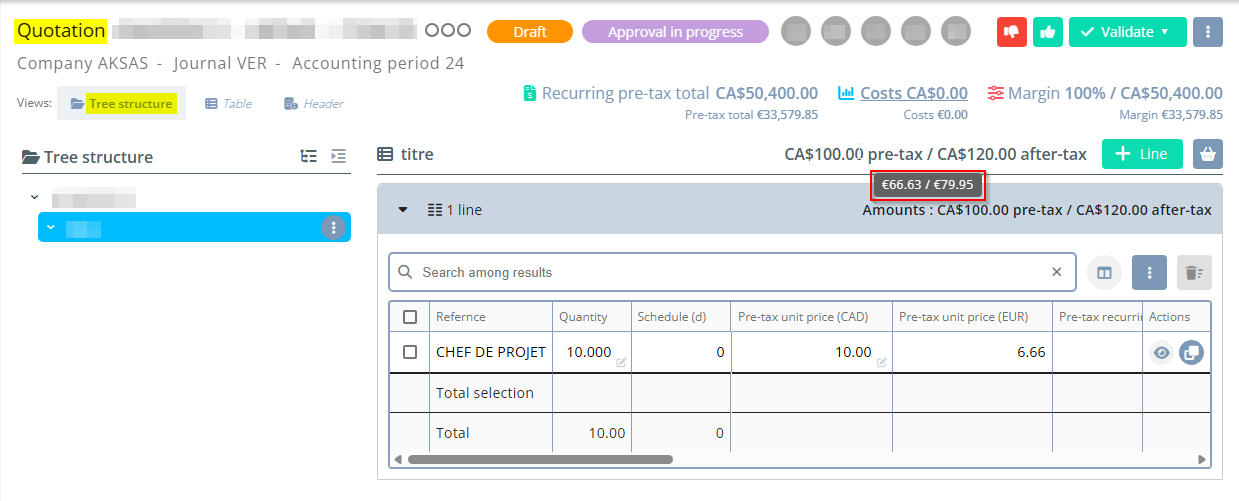Switch to the Table view

(229, 104)
